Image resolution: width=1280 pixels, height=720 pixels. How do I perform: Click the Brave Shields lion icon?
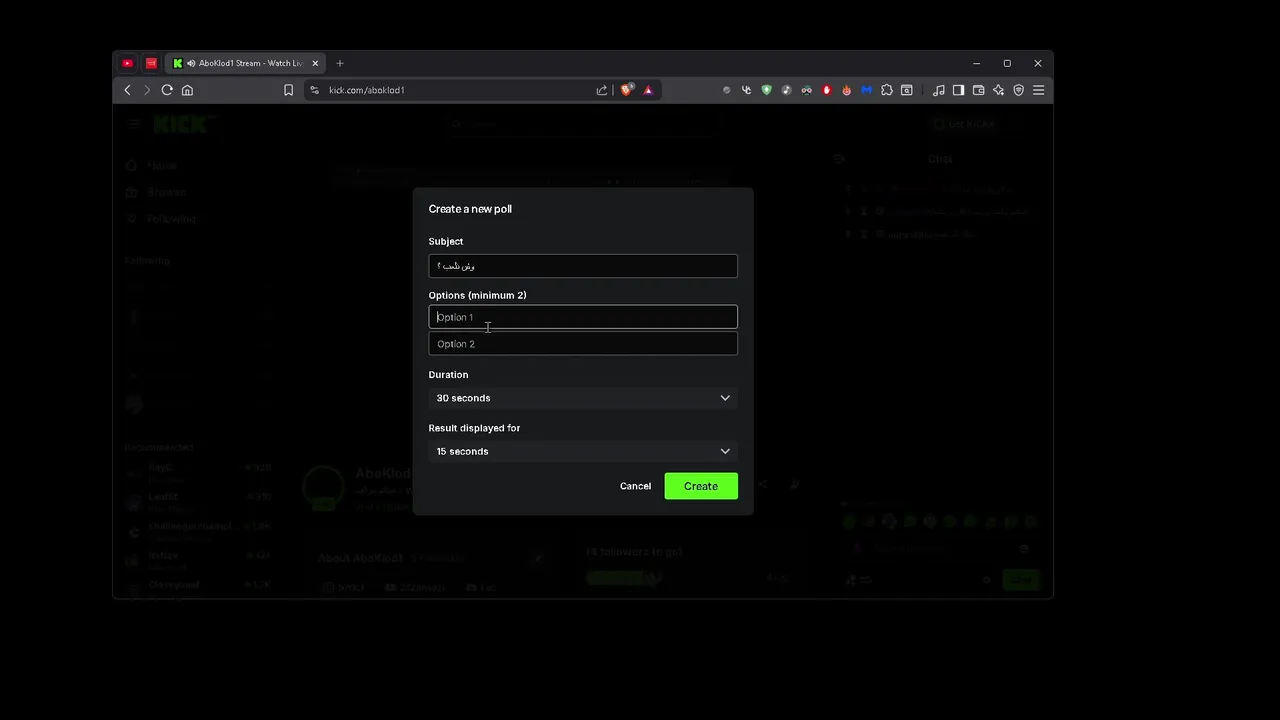[627, 90]
